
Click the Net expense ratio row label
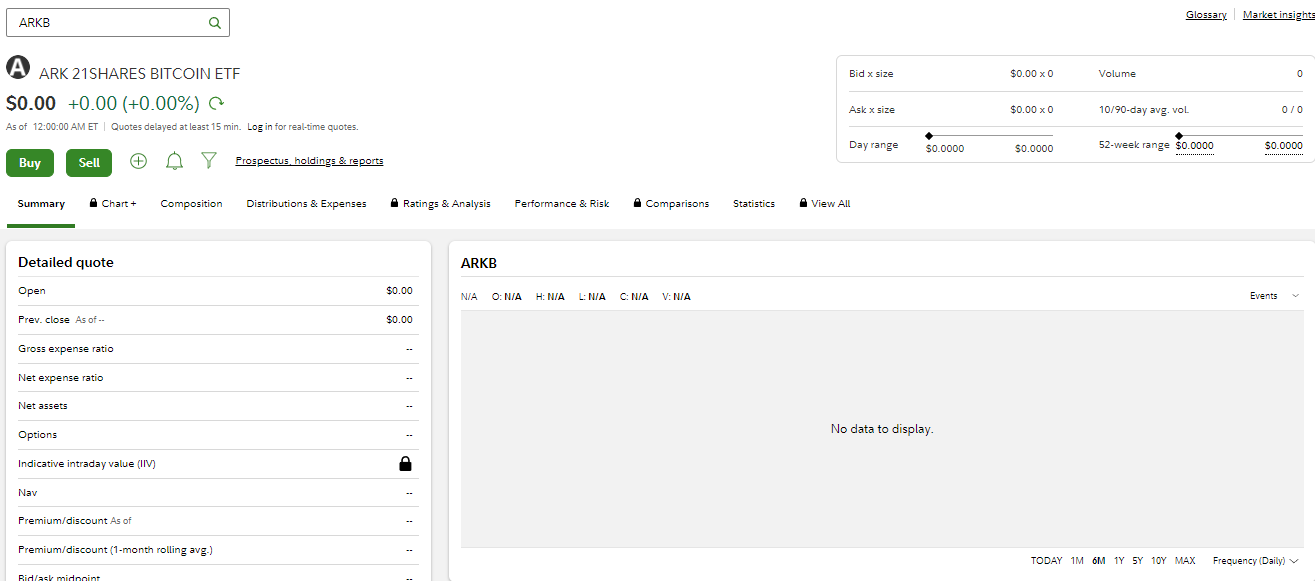[61, 378]
